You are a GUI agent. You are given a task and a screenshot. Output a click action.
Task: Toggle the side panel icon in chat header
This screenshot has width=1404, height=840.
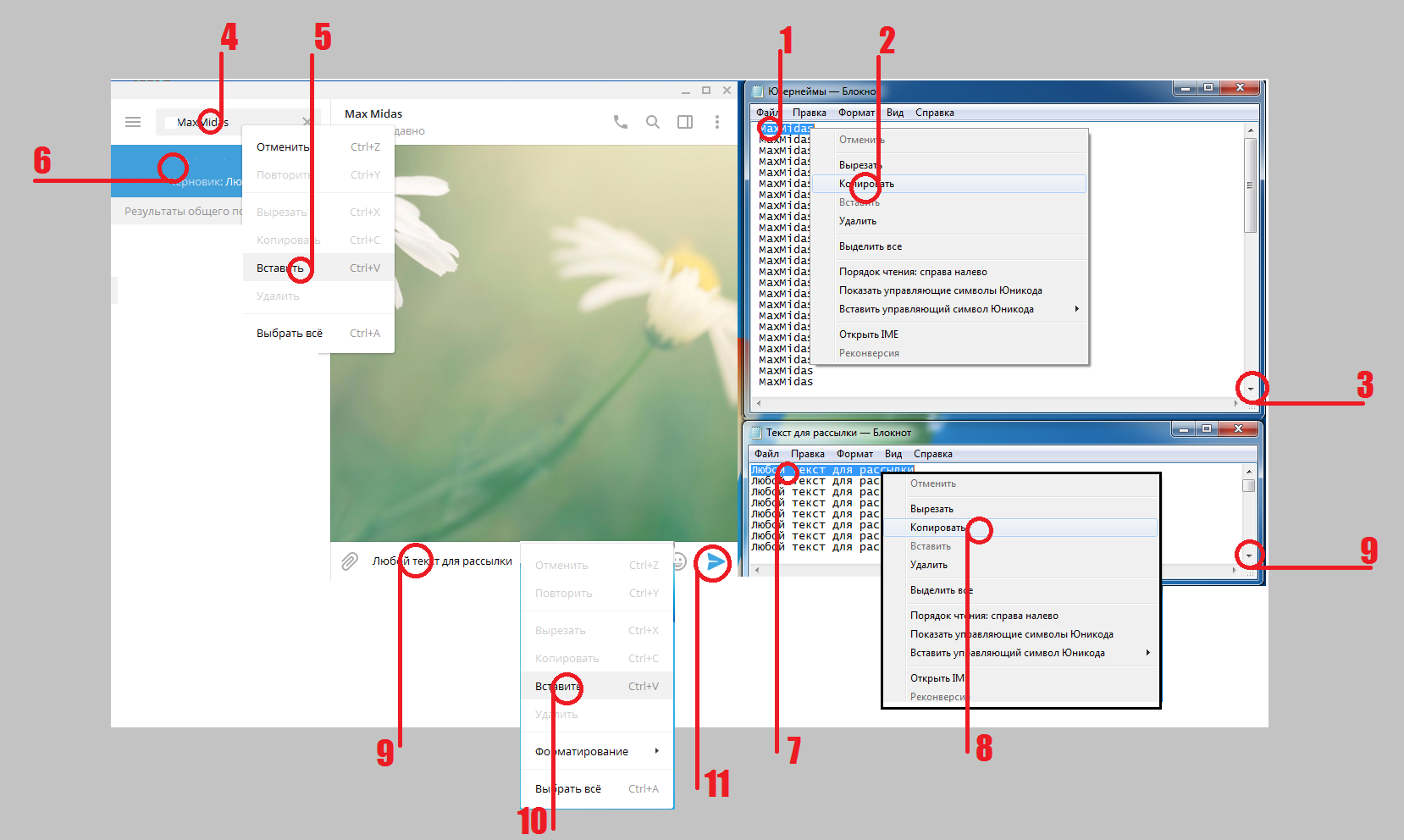(685, 122)
